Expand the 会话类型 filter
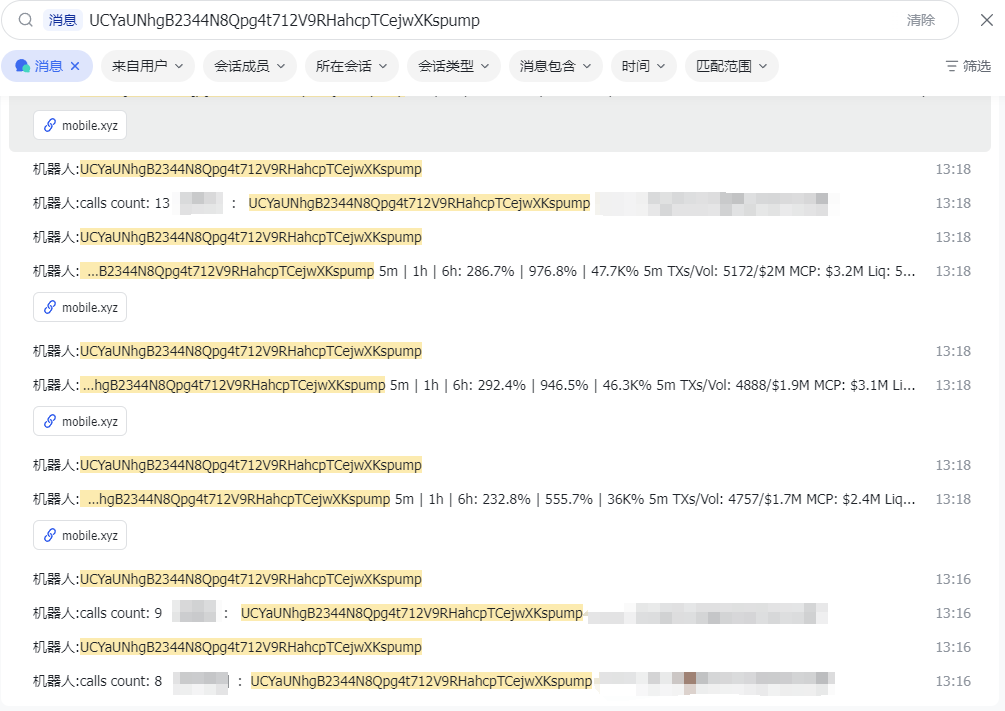The image size is (1005, 711). [x=453, y=66]
